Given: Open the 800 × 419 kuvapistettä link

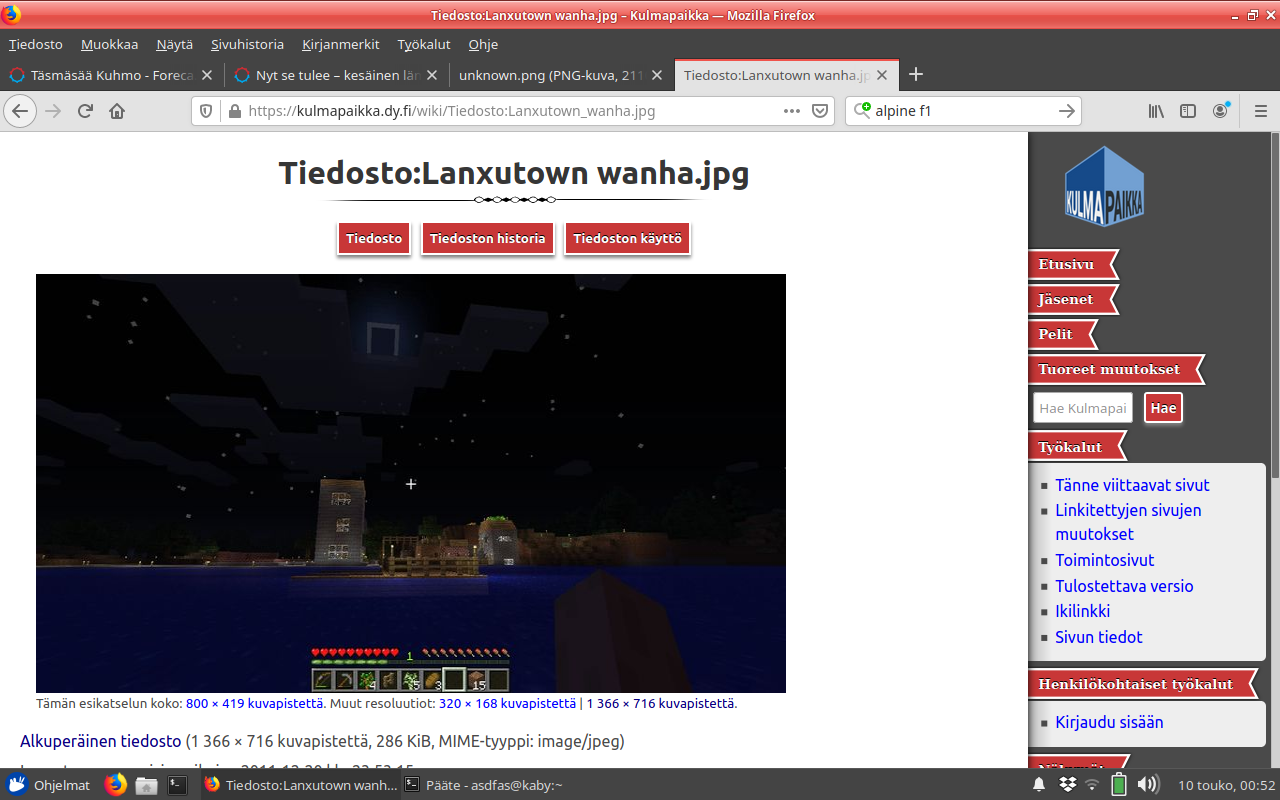Looking at the screenshot, I should [x=255, y=703].
